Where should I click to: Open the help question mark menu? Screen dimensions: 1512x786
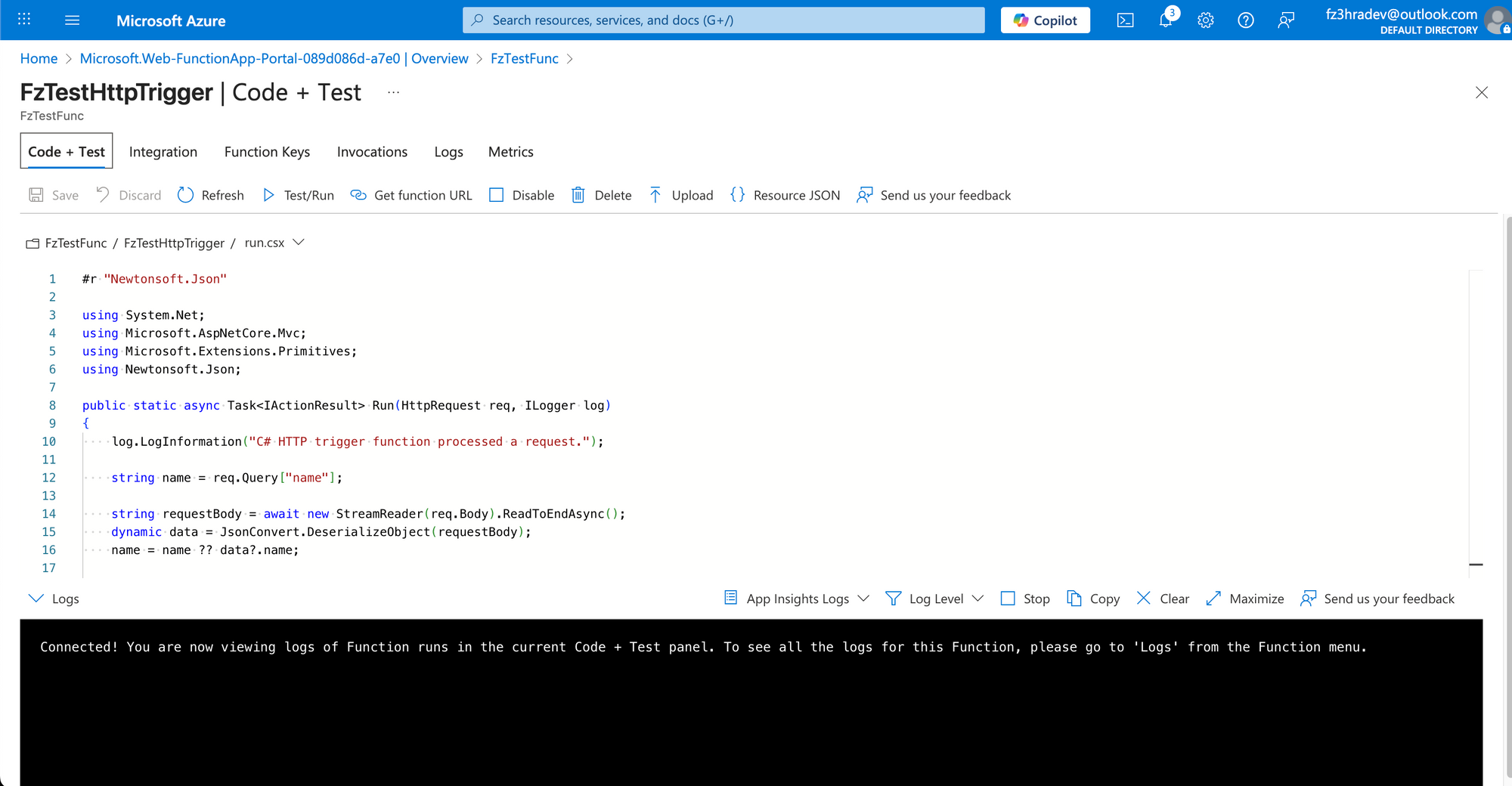[x=1246, y=20]
